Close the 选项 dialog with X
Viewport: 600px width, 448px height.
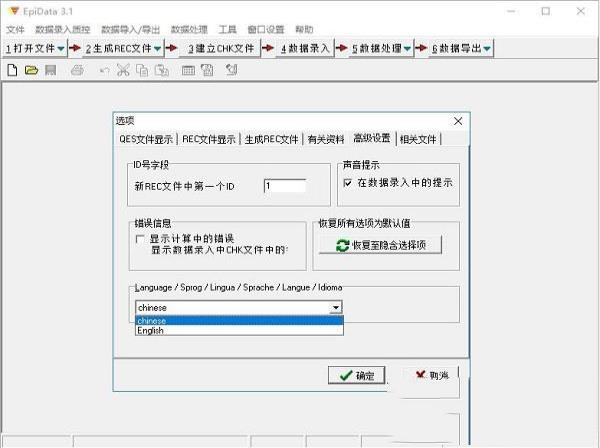(458, 121)
